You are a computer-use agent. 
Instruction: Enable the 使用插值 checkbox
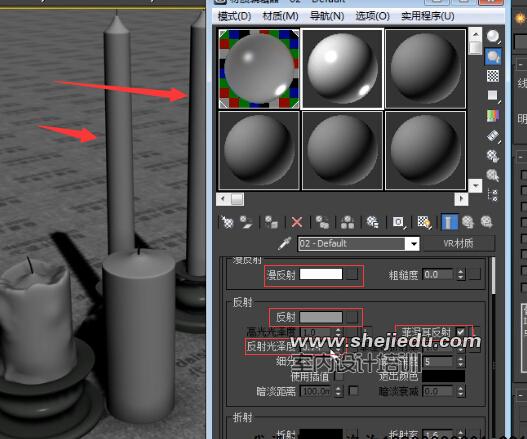point(339,376)
